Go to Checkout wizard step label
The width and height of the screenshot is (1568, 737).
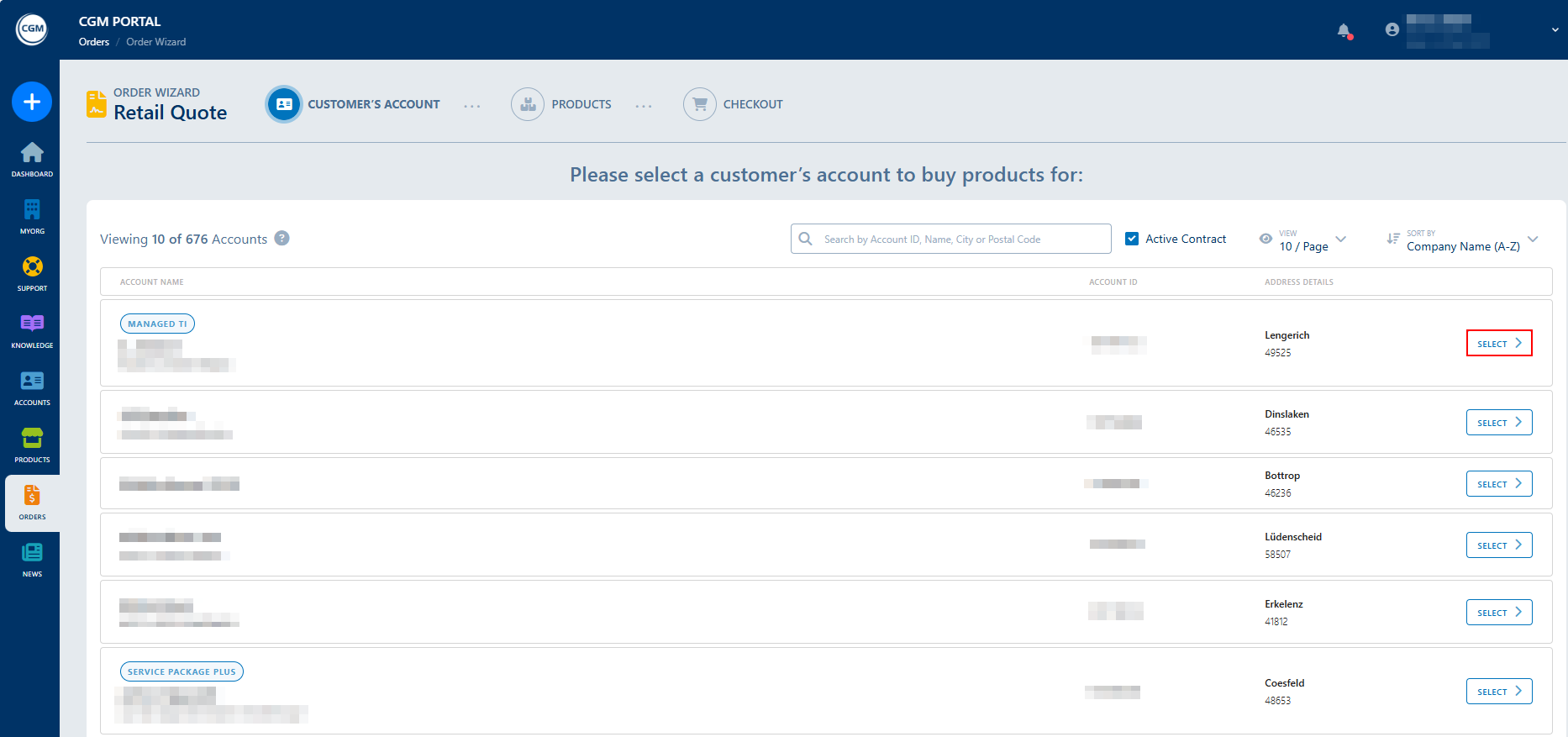coord(753,104)
